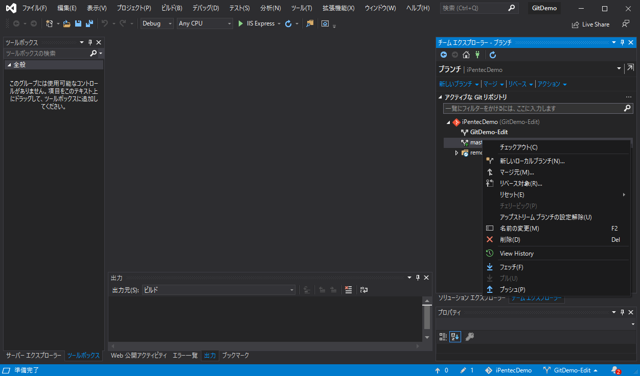
Task: Click the browser refresh icon in toolbar
Action: [288, 24]
